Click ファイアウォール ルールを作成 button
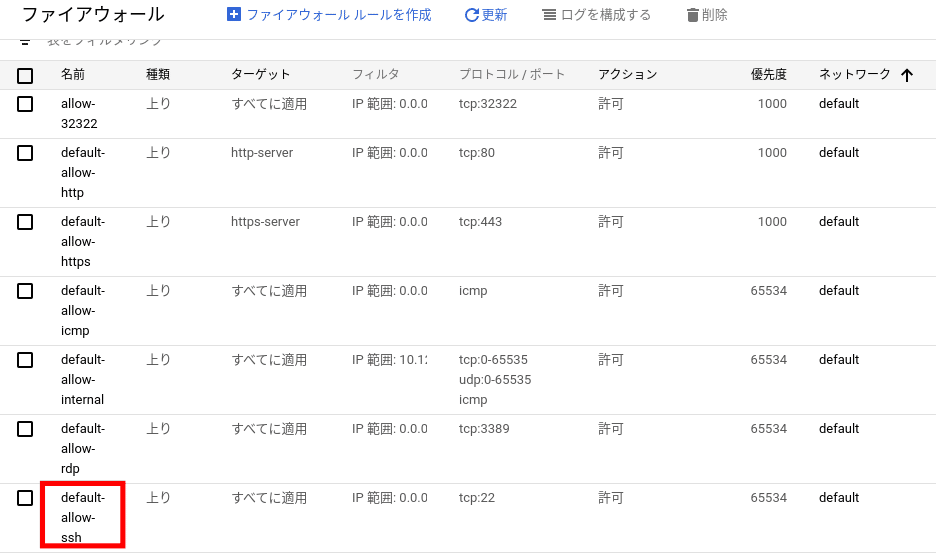This screenshot has width=936, height=555. point(330,15)
